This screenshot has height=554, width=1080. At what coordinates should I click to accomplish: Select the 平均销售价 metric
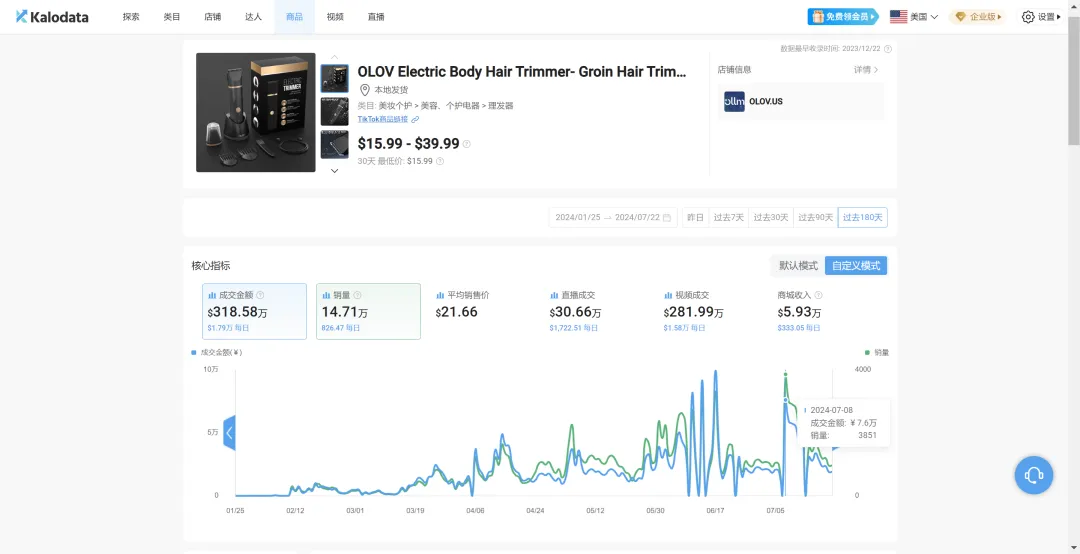click(482, 311)
